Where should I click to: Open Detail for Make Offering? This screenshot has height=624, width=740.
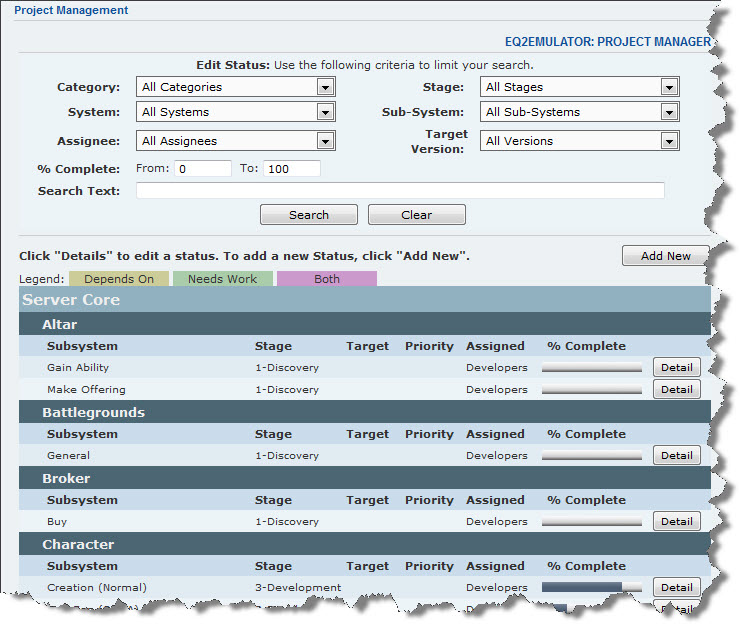pyautogui.click(x=676, y=390)
